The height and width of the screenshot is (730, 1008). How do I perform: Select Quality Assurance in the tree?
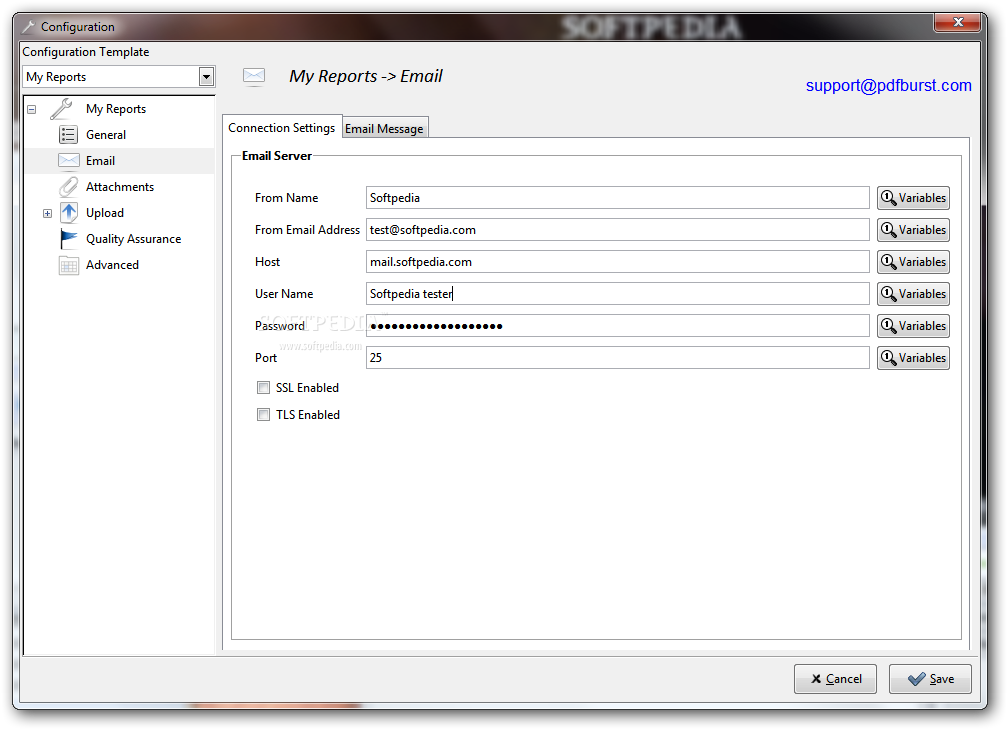click(x=134, y=239)
